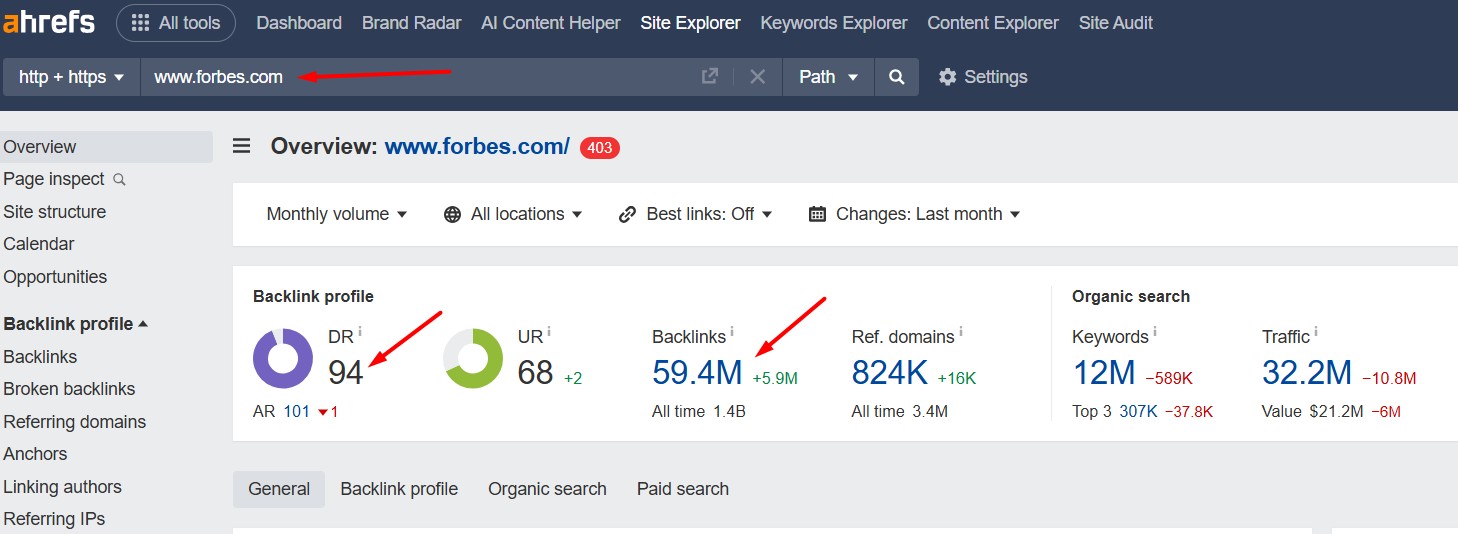Open the All tools menu
The width and height of the screenshot is (1458, 534).
(x=176, y=23)
